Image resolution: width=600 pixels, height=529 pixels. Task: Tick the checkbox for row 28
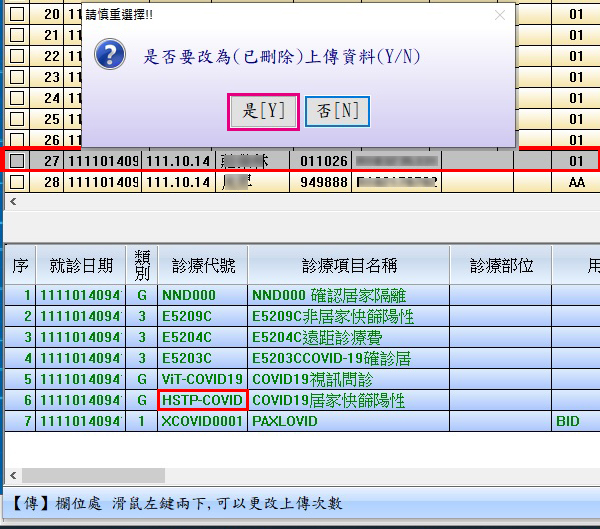click(x=17, y=182)
